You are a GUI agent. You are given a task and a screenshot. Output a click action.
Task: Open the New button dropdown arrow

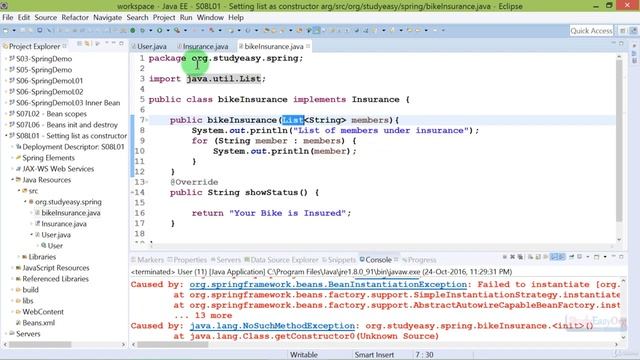tap(14, 30)
